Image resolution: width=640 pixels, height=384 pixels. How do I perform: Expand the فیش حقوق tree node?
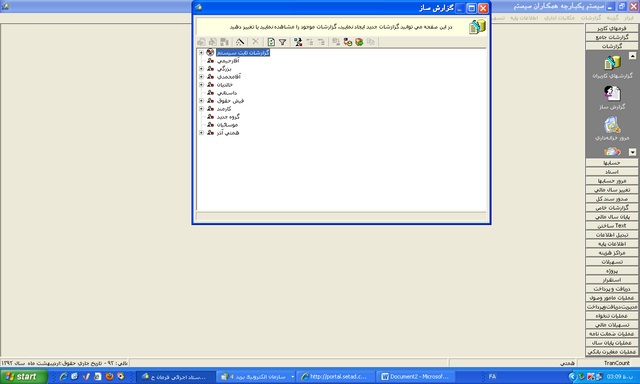point(201,101)
